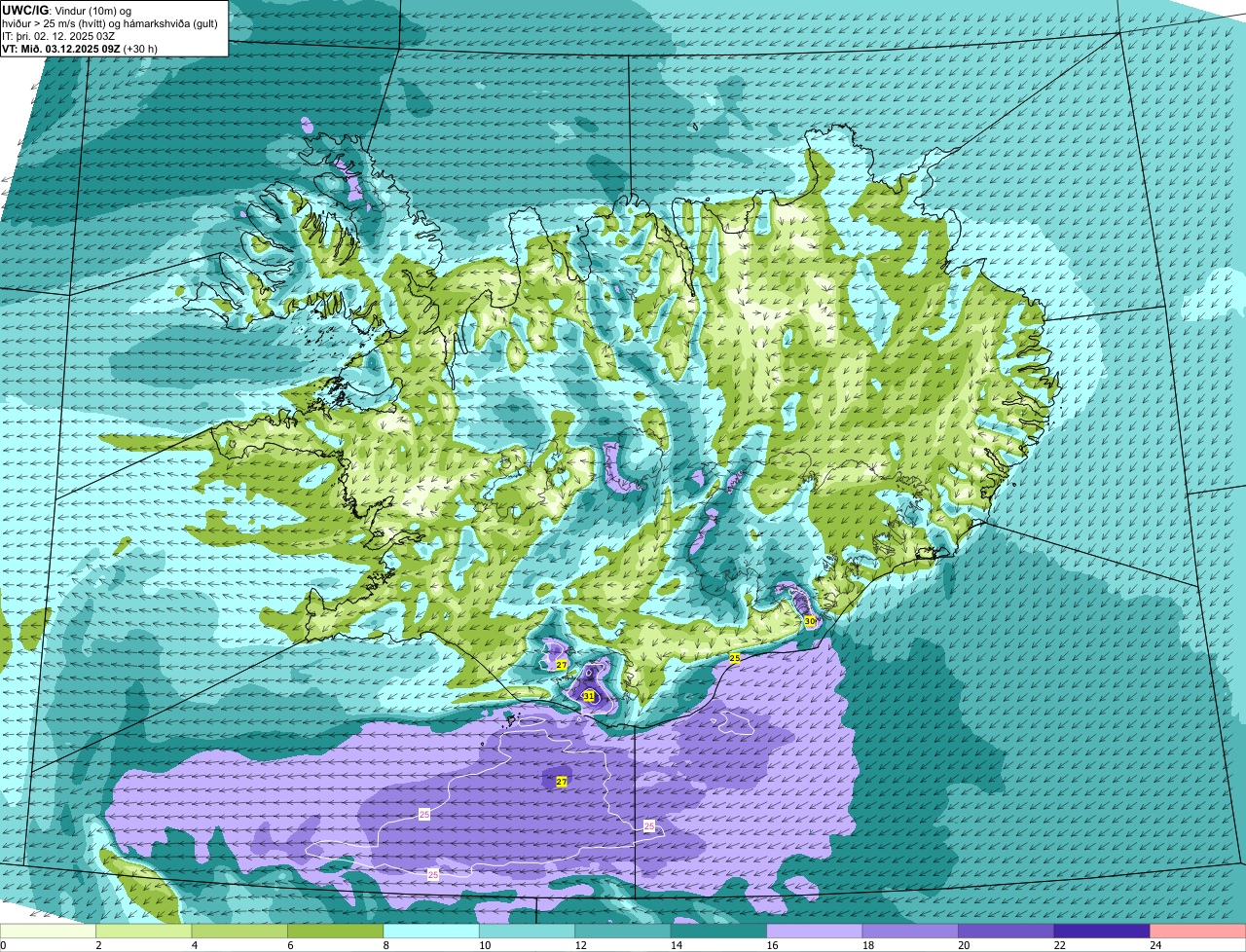Click the legend scale label 6
Screen dimensions: 1246x952
(289, 945)
